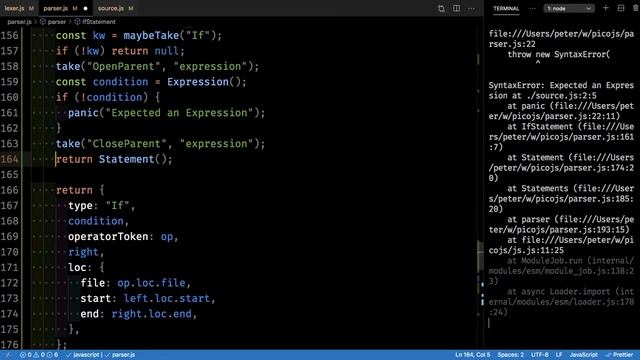This screenshot has width=640, height=360.
Task: Change file encoding via 'UTF-8'
Action: (x=540, y=355)
